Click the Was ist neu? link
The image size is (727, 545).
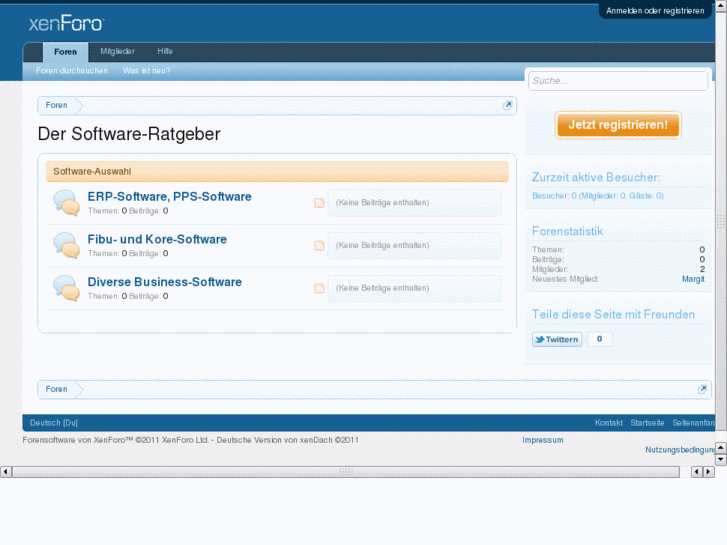pyautogui.click(x=146, y=71)
